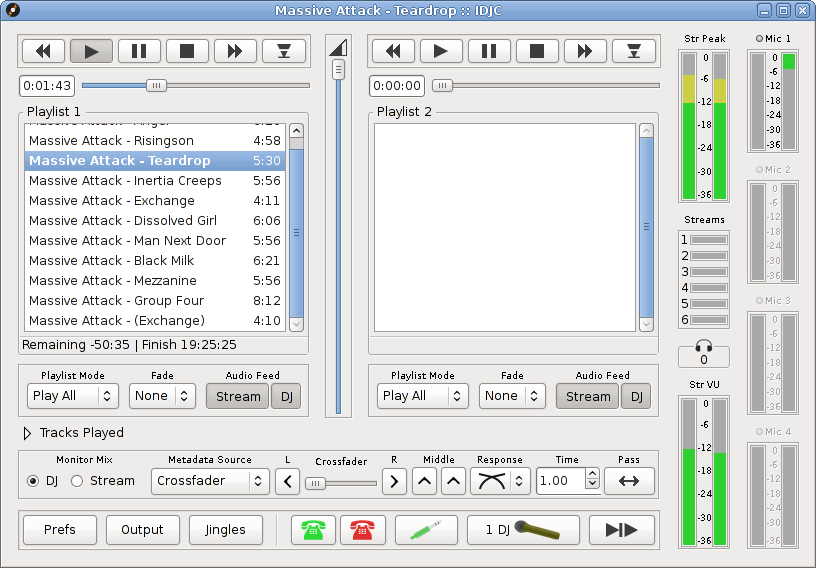The image size is (816, 568).
Task: Select Massive Attack - Dissolved Girl track
Action: point(155,221)
